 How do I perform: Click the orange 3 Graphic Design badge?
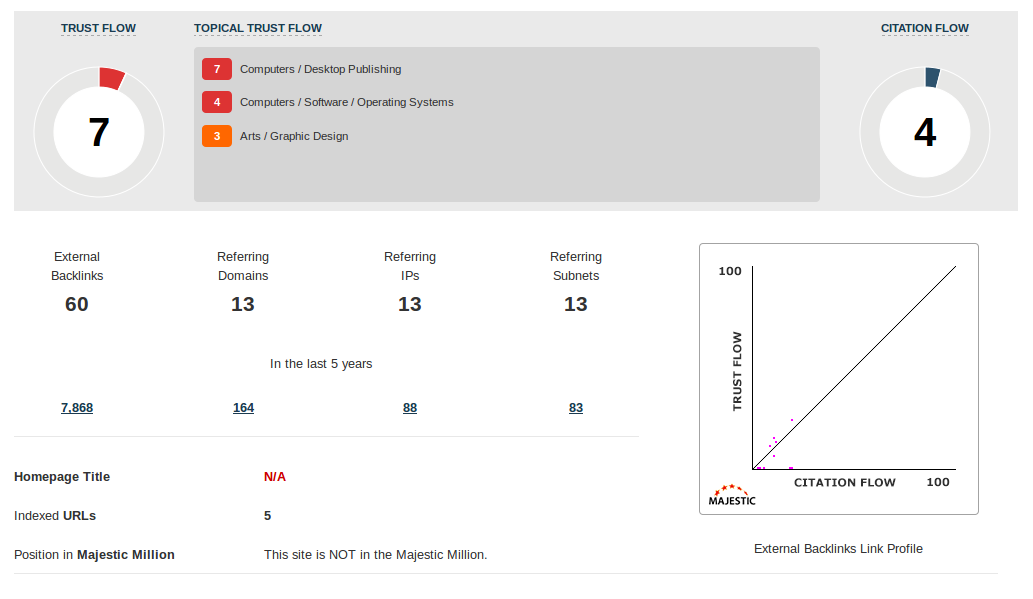(x=217, y=136)
